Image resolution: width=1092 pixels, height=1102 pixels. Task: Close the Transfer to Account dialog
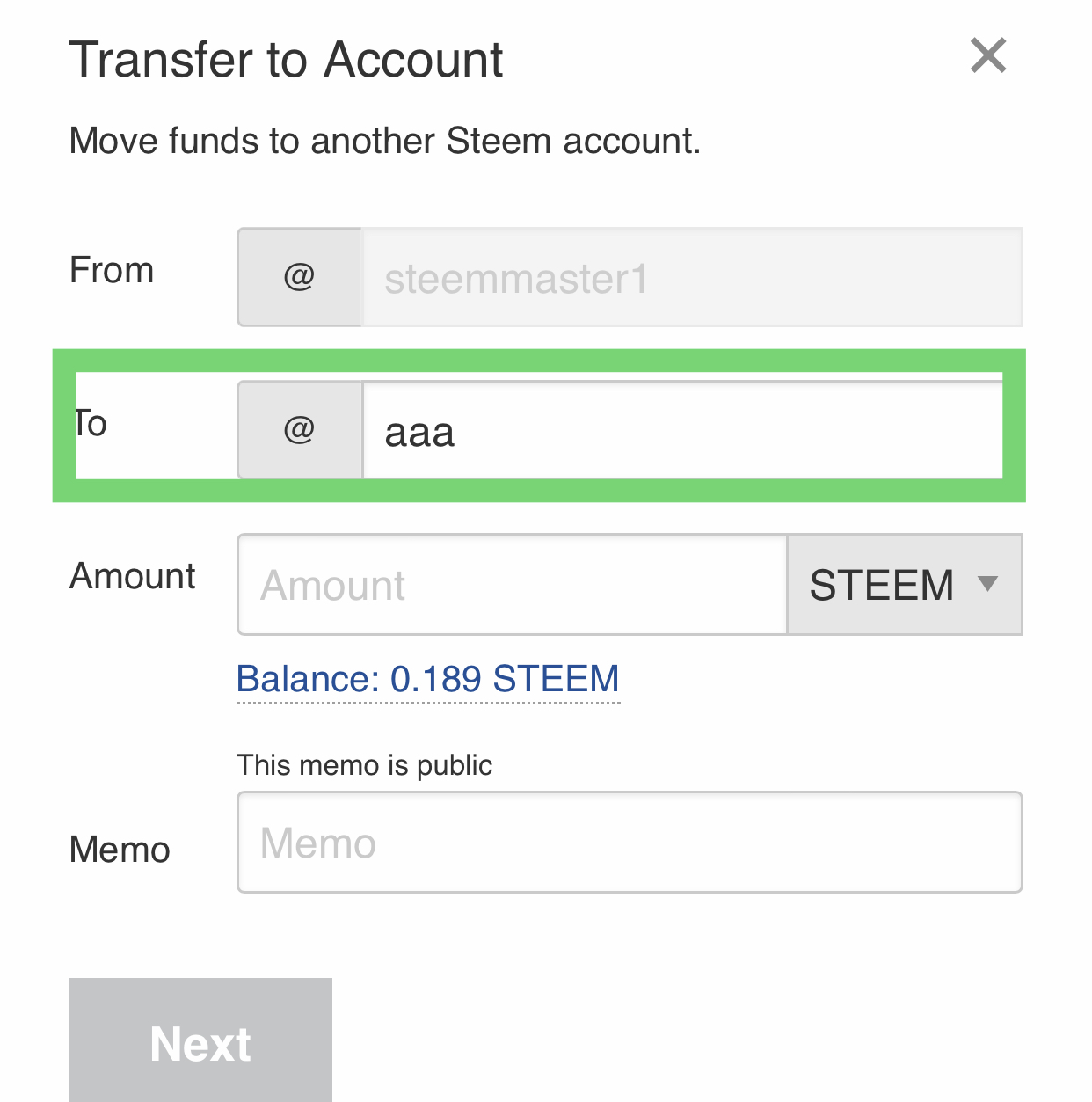pos(988,56)
